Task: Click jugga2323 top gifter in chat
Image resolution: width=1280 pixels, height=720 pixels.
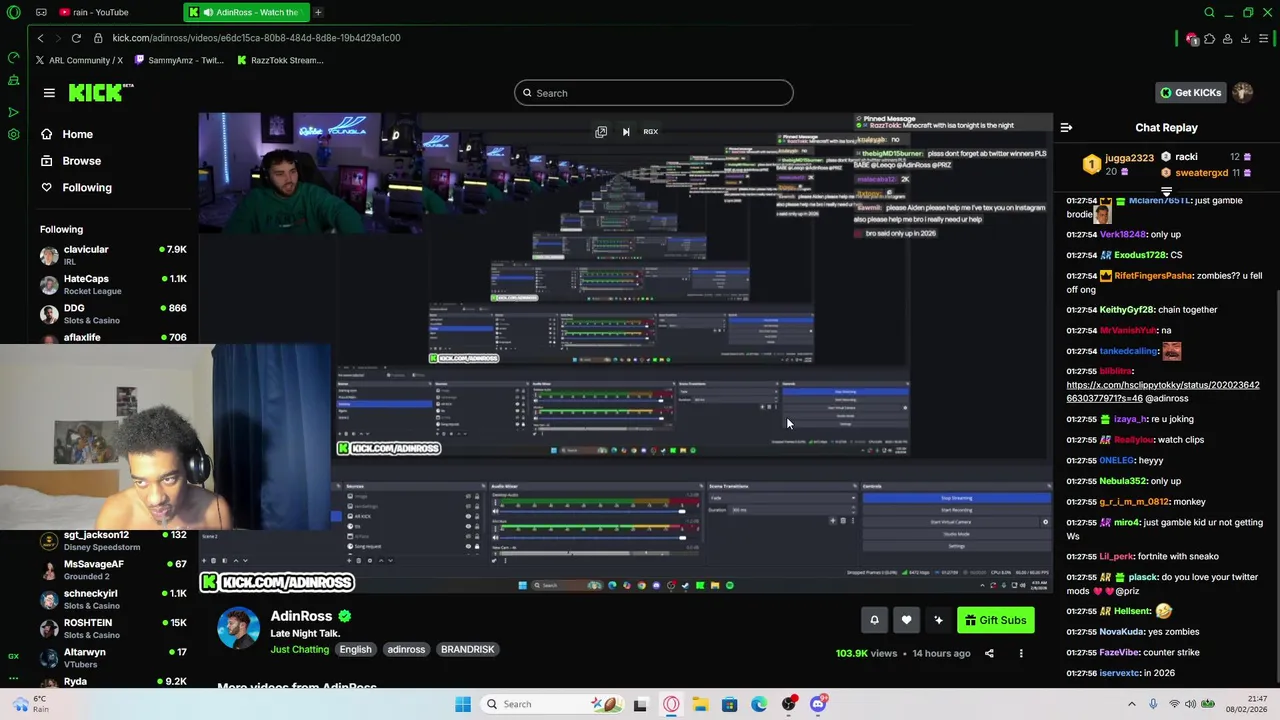Action: point(1129,158)
